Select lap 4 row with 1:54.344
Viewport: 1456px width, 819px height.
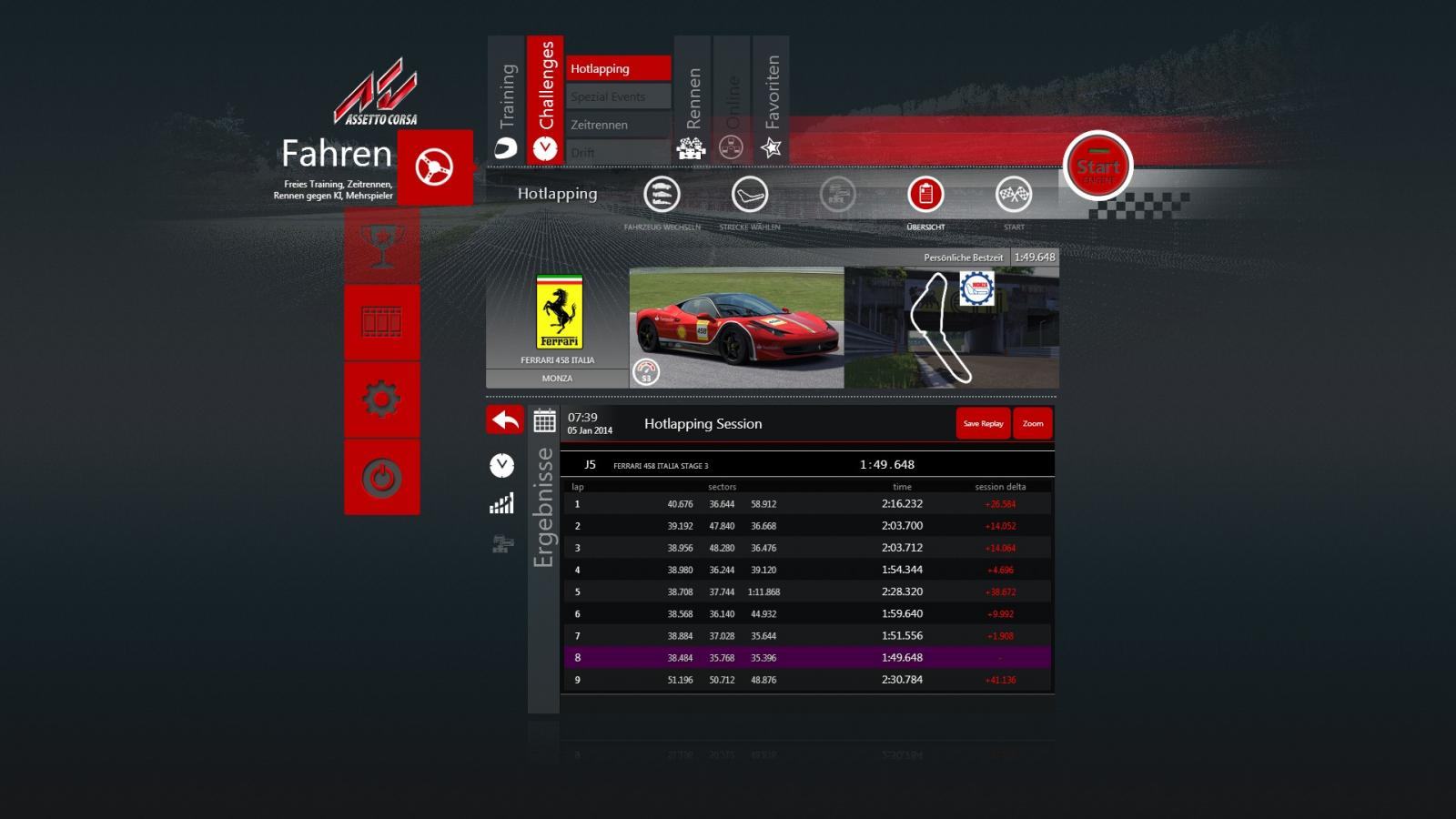(x=807, y=570)
